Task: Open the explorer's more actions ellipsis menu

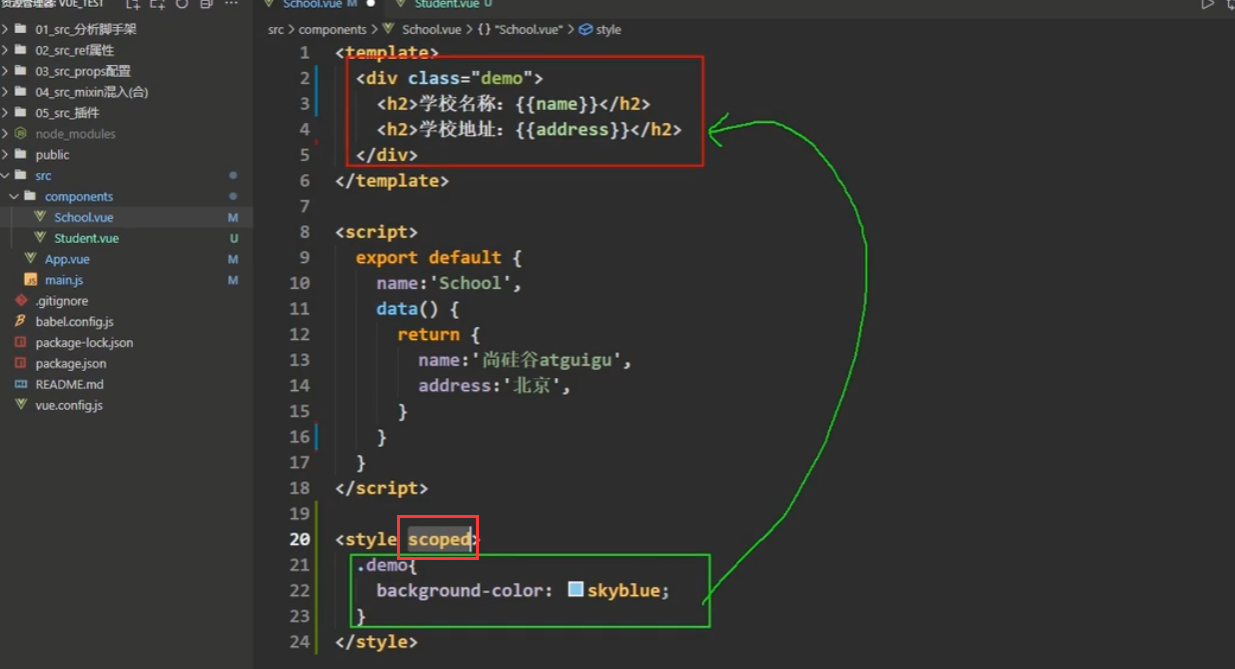Action: pyautogui.click(x=232, y=4)
